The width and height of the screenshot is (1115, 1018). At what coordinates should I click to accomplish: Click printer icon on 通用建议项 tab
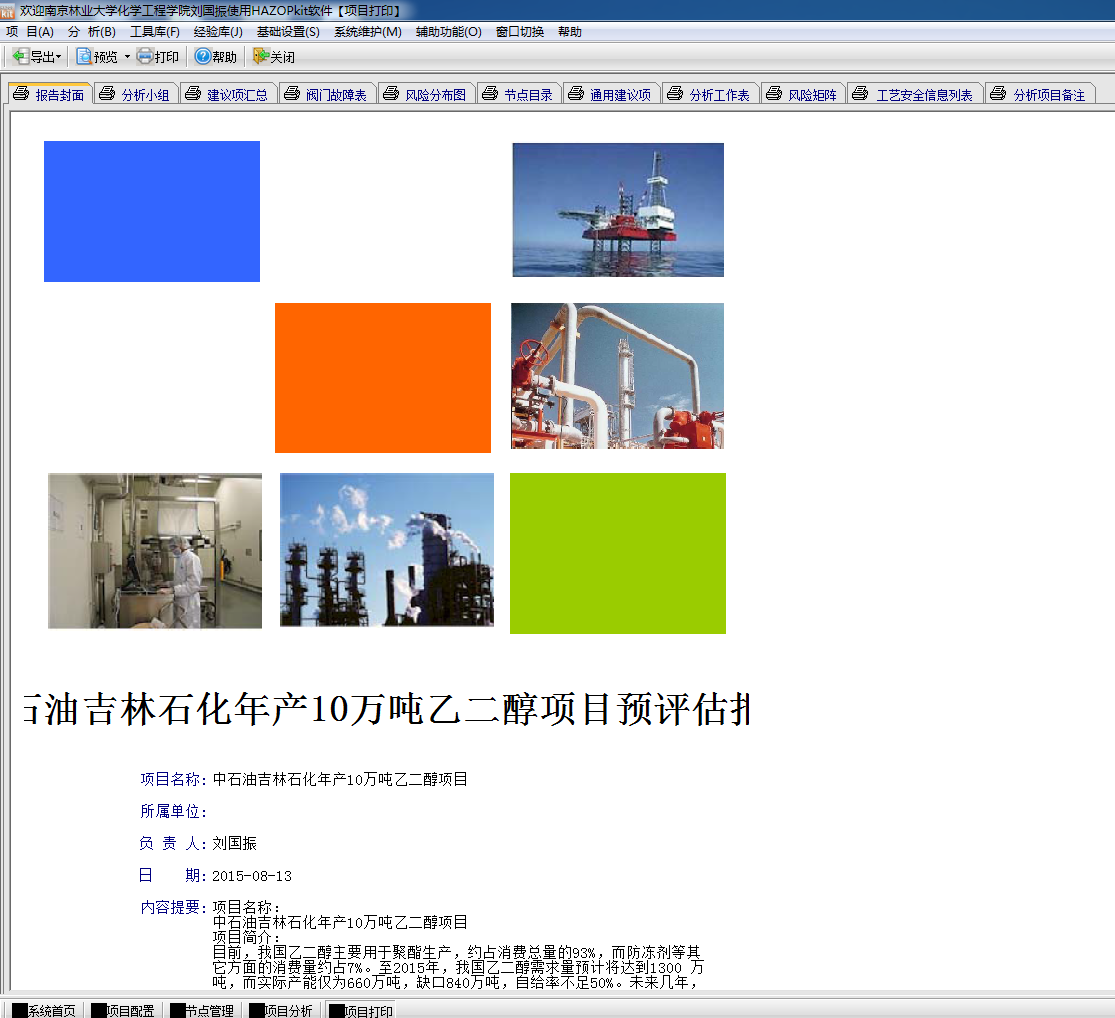pos(576,94)
